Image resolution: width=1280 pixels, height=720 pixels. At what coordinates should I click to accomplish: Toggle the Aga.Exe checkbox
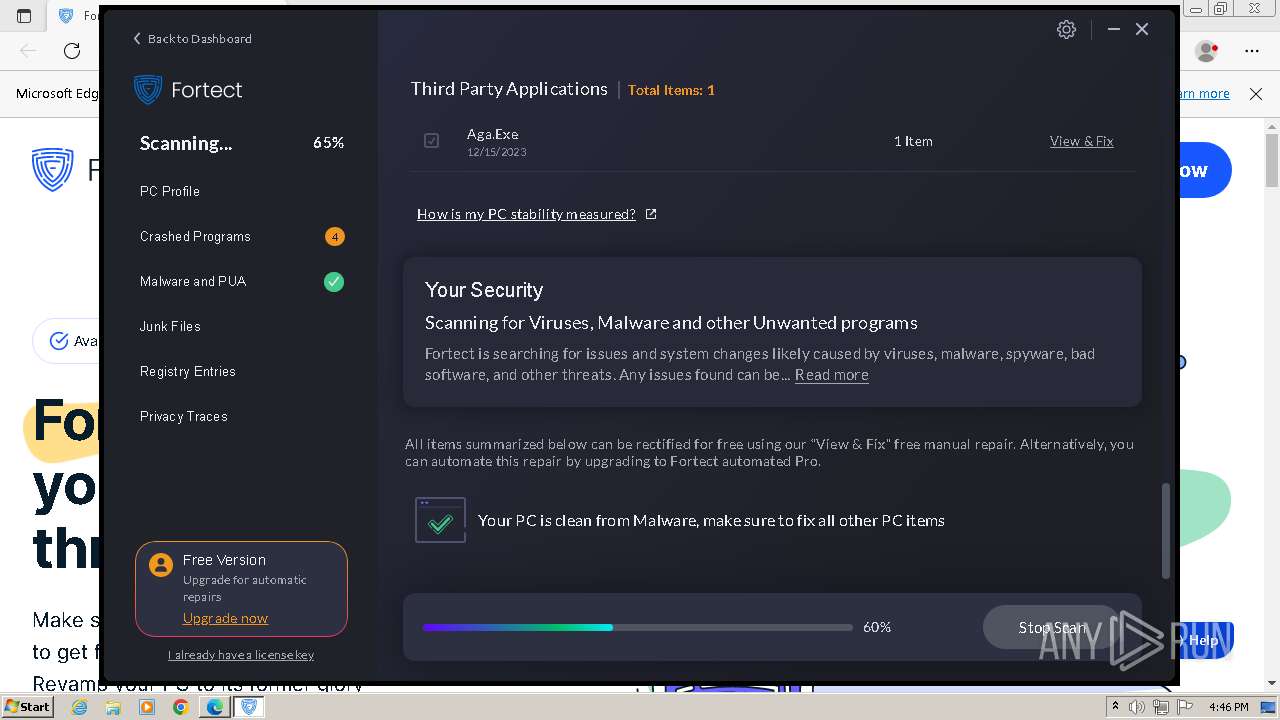tap(431, 141)
